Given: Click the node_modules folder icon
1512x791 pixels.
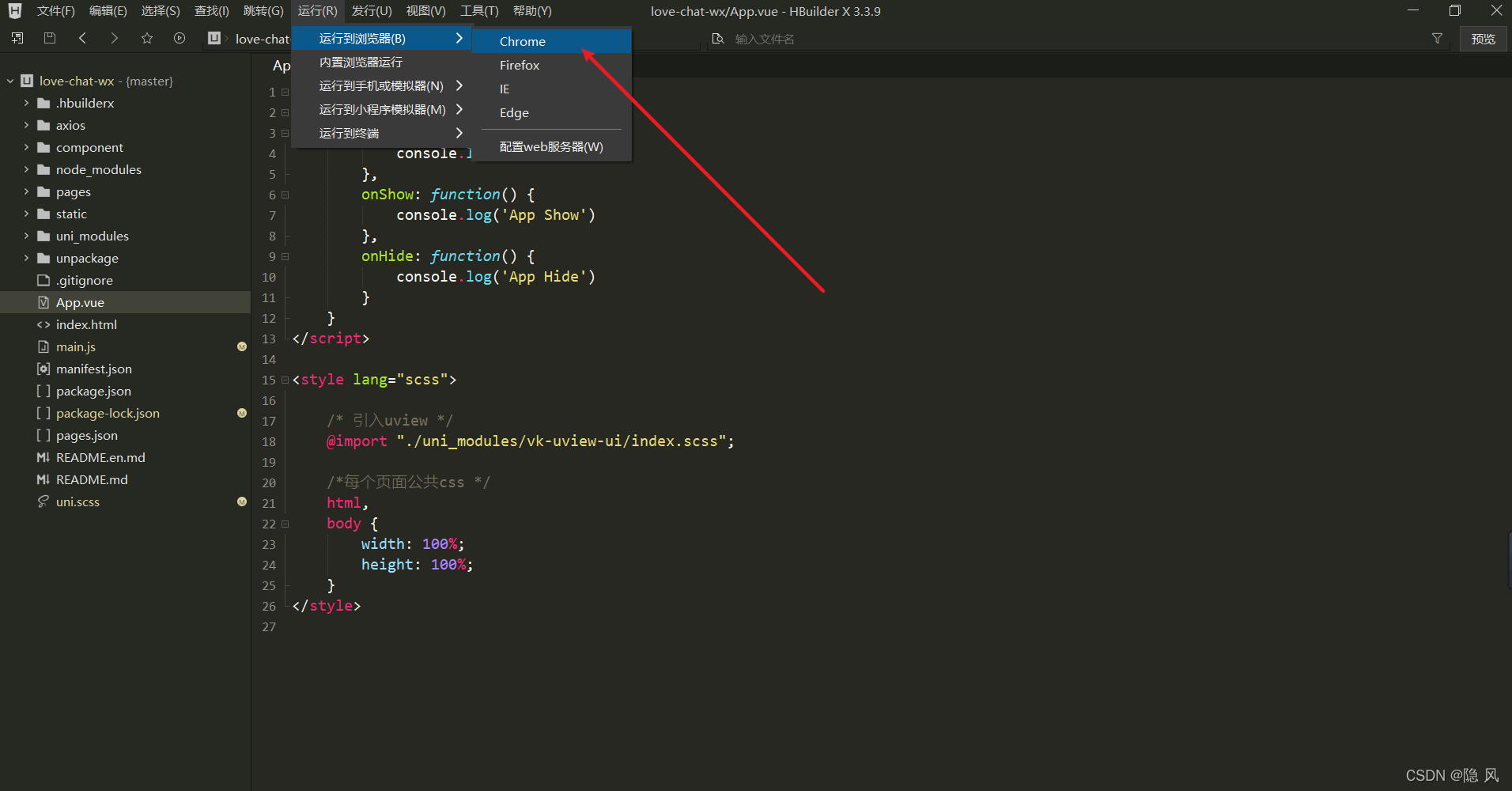Looking at the screenshot, I should coord(43,169).
